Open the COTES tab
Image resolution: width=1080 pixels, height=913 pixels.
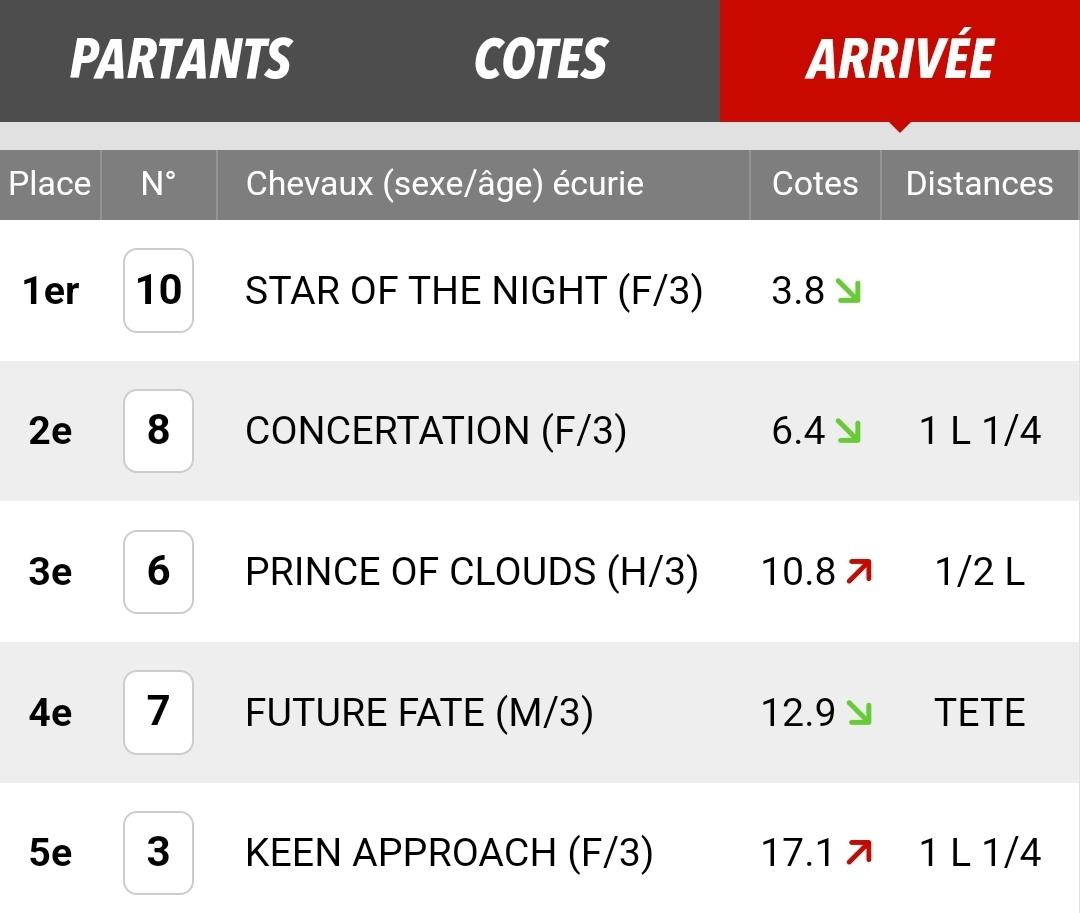pos(541,60)
